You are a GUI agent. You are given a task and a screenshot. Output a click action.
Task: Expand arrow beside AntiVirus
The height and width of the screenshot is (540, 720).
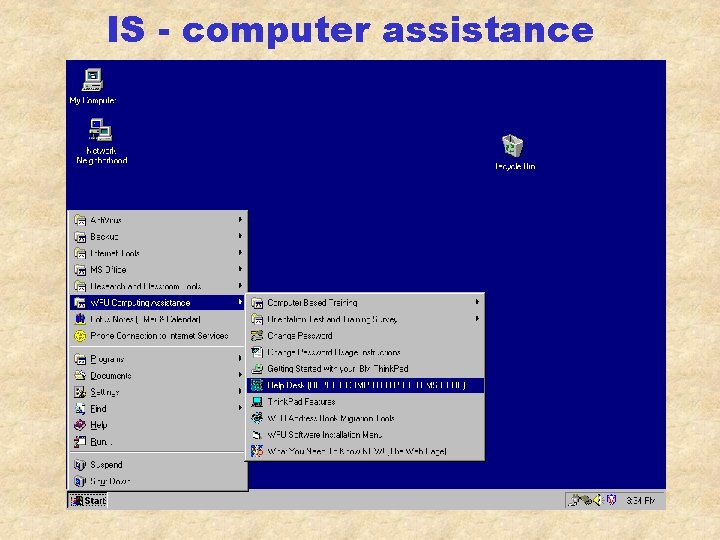[x=240, y=219]
